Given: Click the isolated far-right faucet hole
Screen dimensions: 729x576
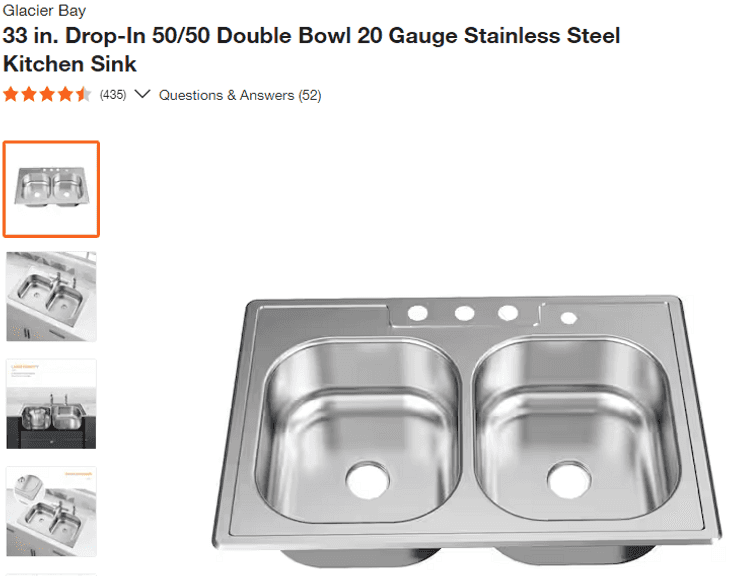Looking at the screenshot, I should pos(569,319).
